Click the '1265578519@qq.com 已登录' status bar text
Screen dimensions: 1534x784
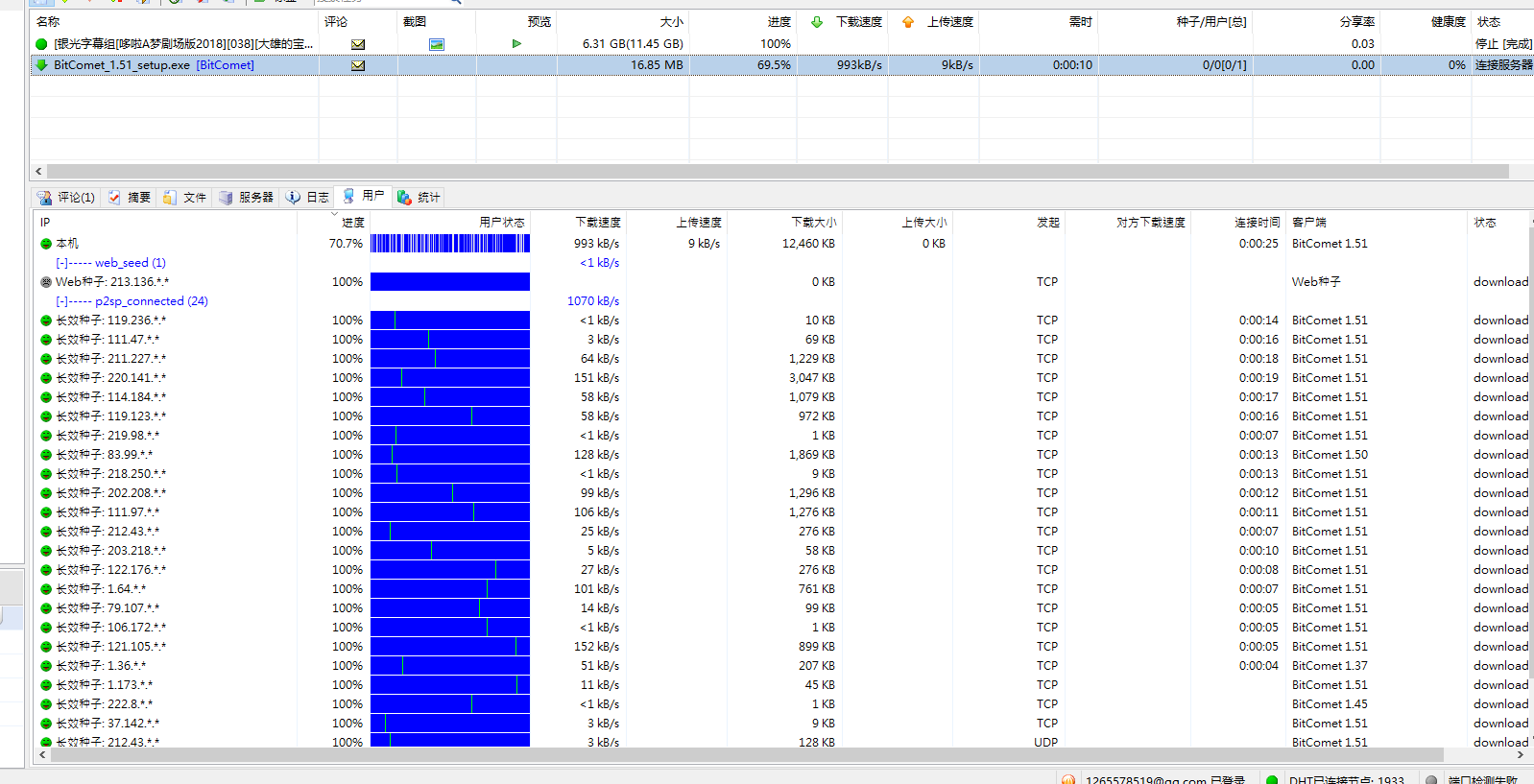[x=1165, y=780]
